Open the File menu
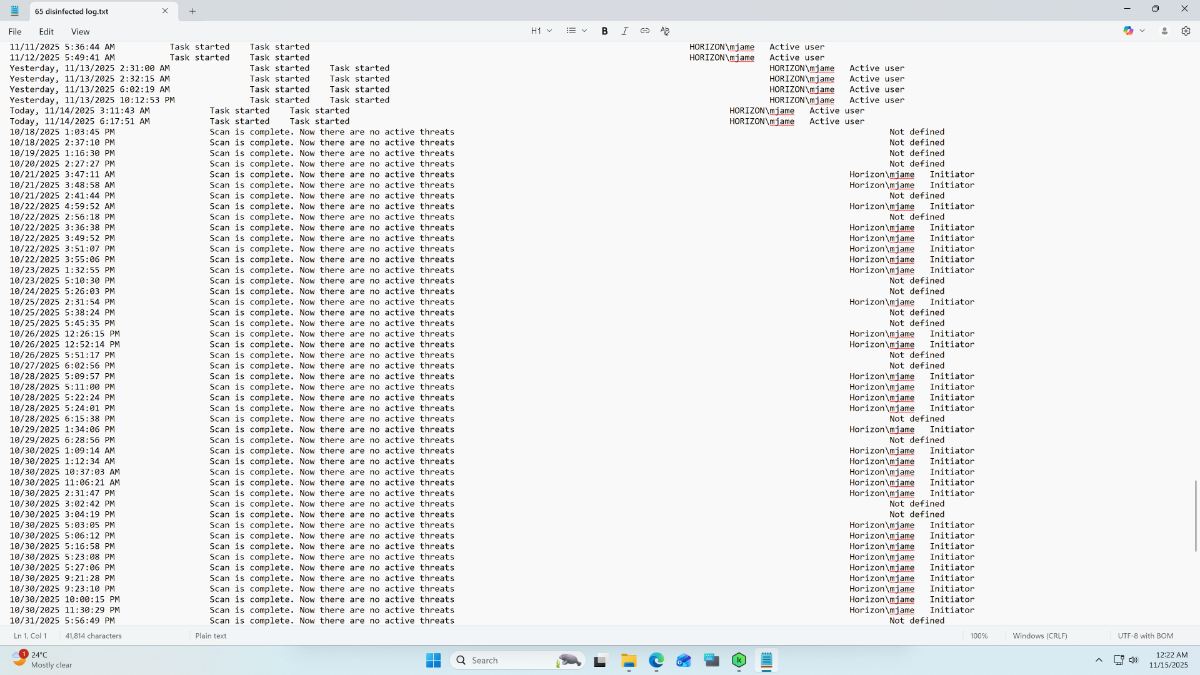 coord(15,31)
